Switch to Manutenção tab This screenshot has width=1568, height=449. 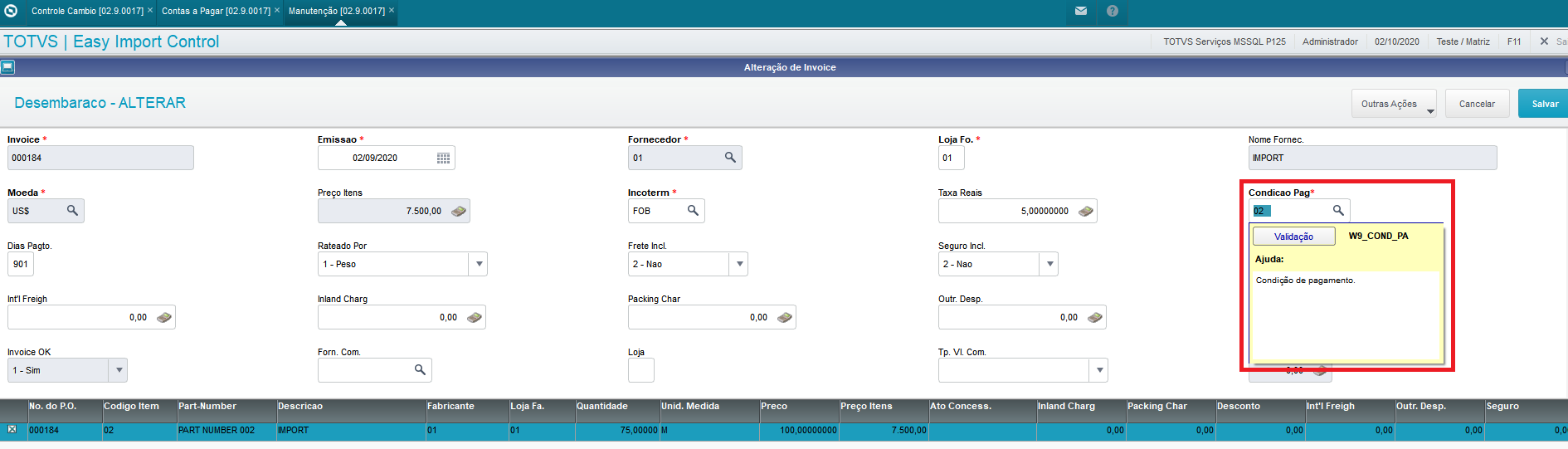point(336,11)
